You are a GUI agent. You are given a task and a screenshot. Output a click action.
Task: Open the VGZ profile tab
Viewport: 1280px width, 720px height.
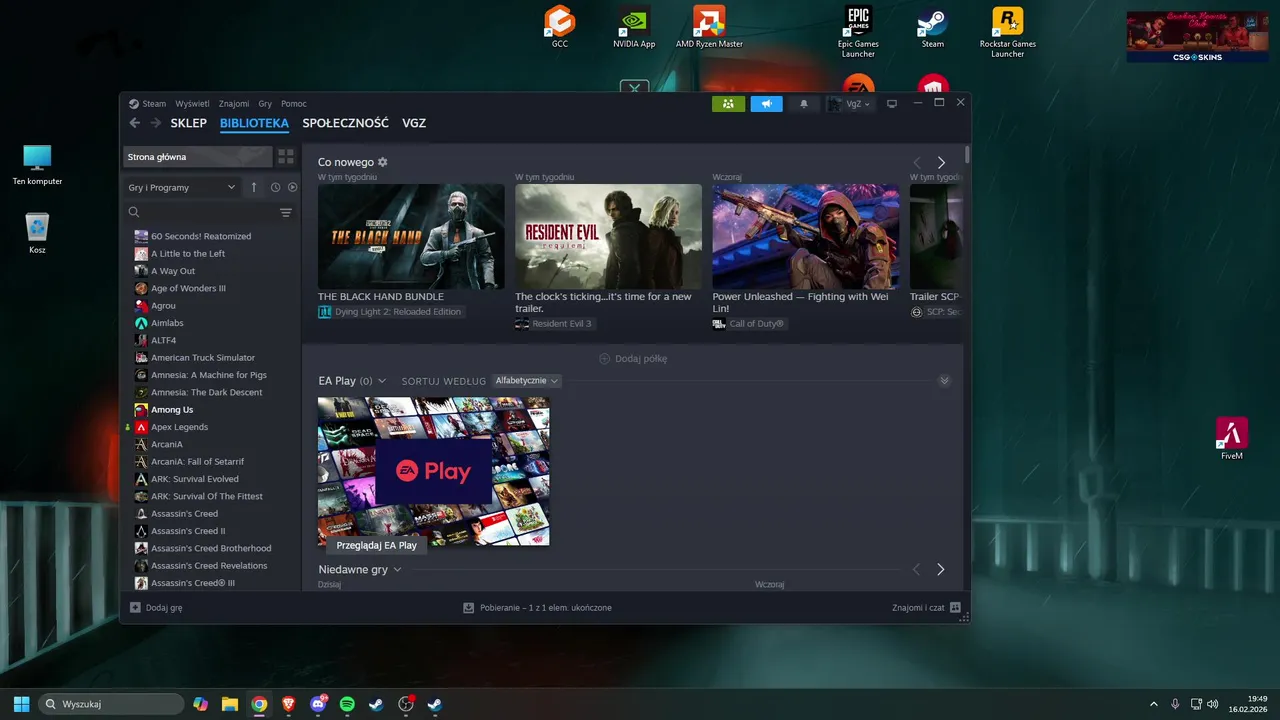click(414, 123)
